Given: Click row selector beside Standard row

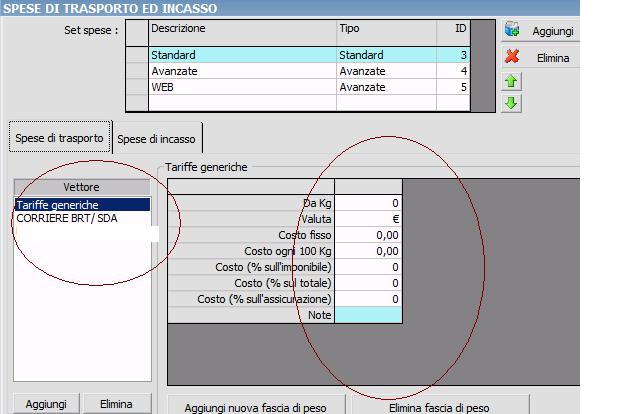Looking at the screenshot, I should pyautogui.click(x=137, y=55).
